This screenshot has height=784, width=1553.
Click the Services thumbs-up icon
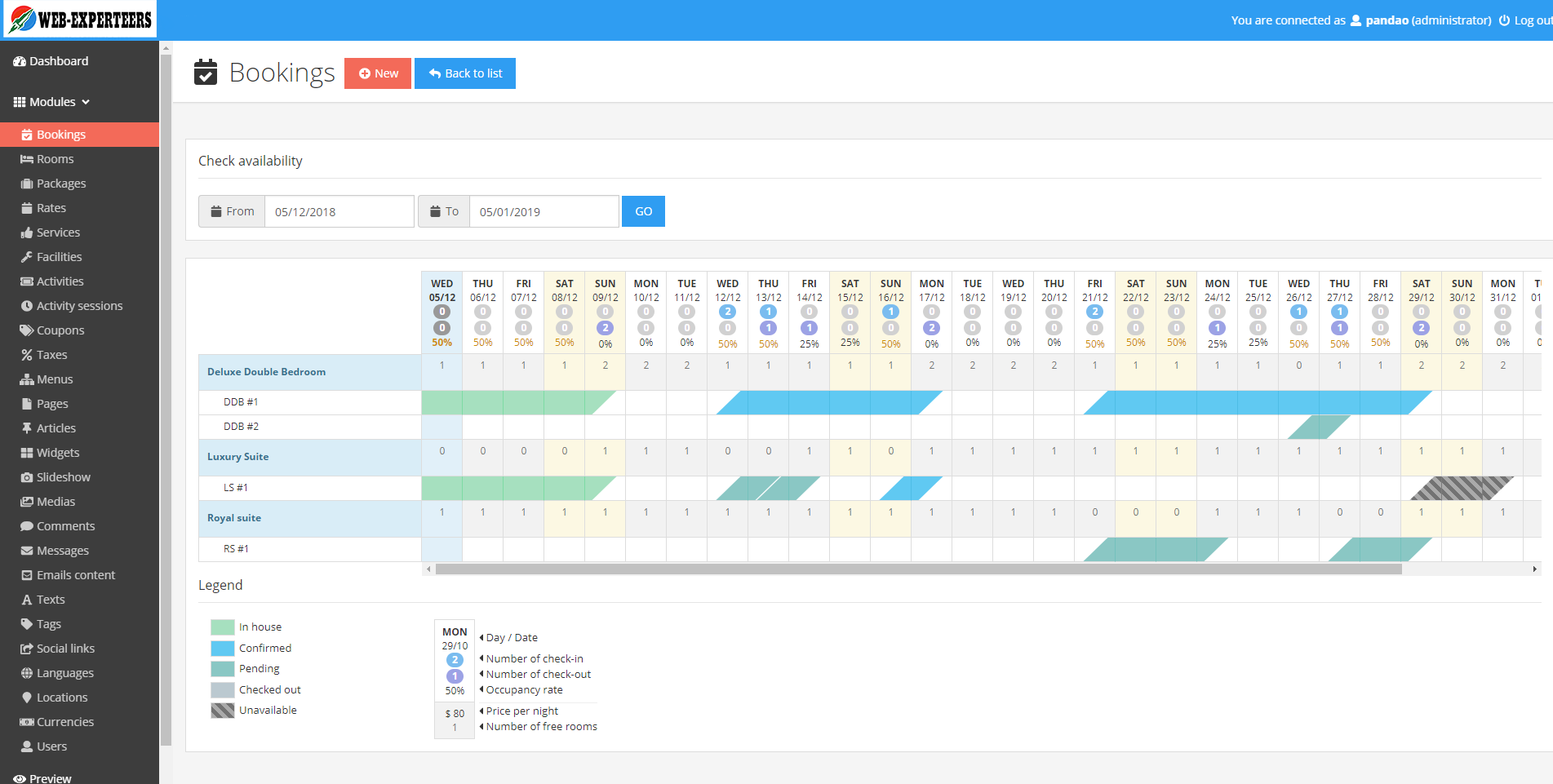pyautogui.click(x=27, y=233)
